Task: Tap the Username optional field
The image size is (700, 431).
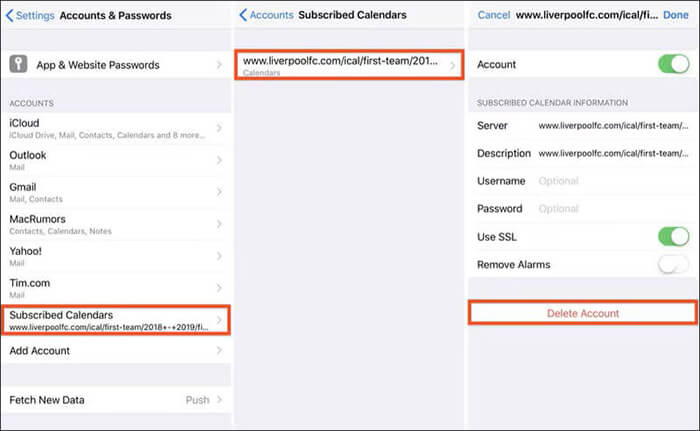Action: (x=613, y=181)
